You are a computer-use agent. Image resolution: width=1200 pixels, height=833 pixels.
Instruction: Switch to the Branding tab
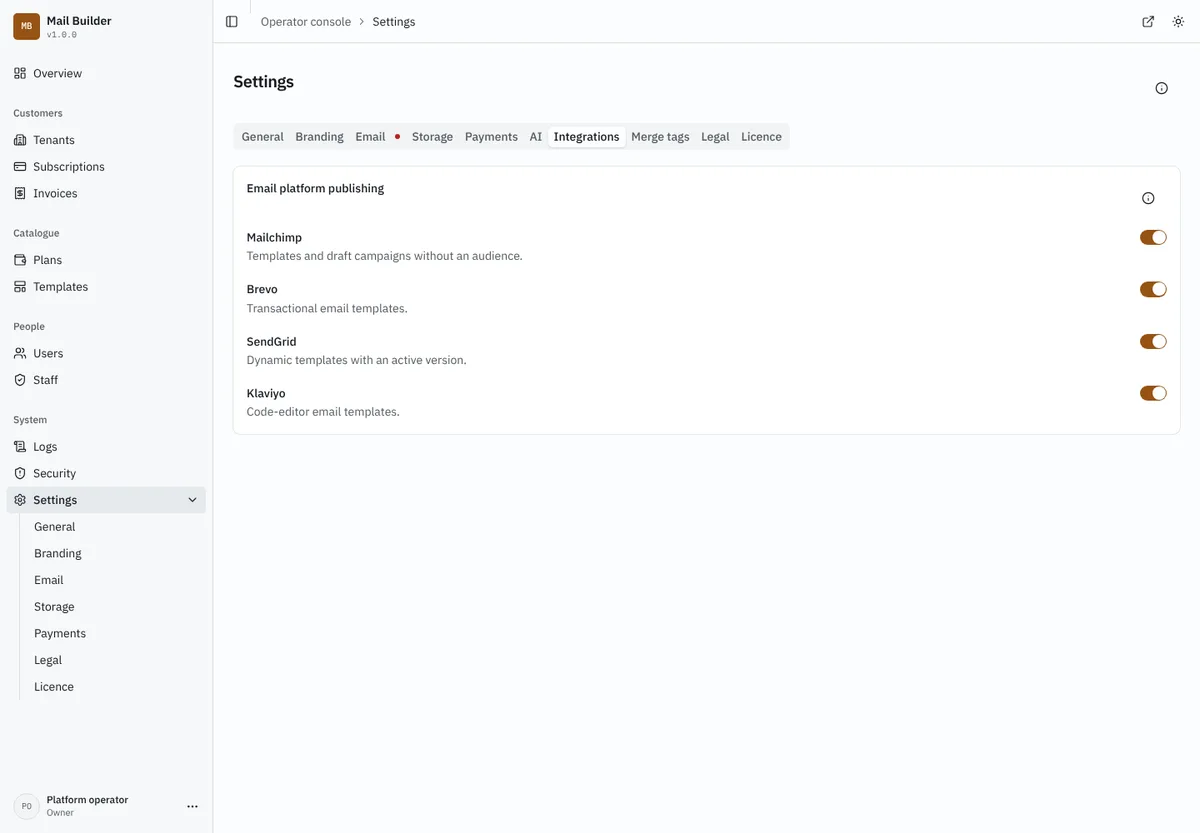coord(320,137)
